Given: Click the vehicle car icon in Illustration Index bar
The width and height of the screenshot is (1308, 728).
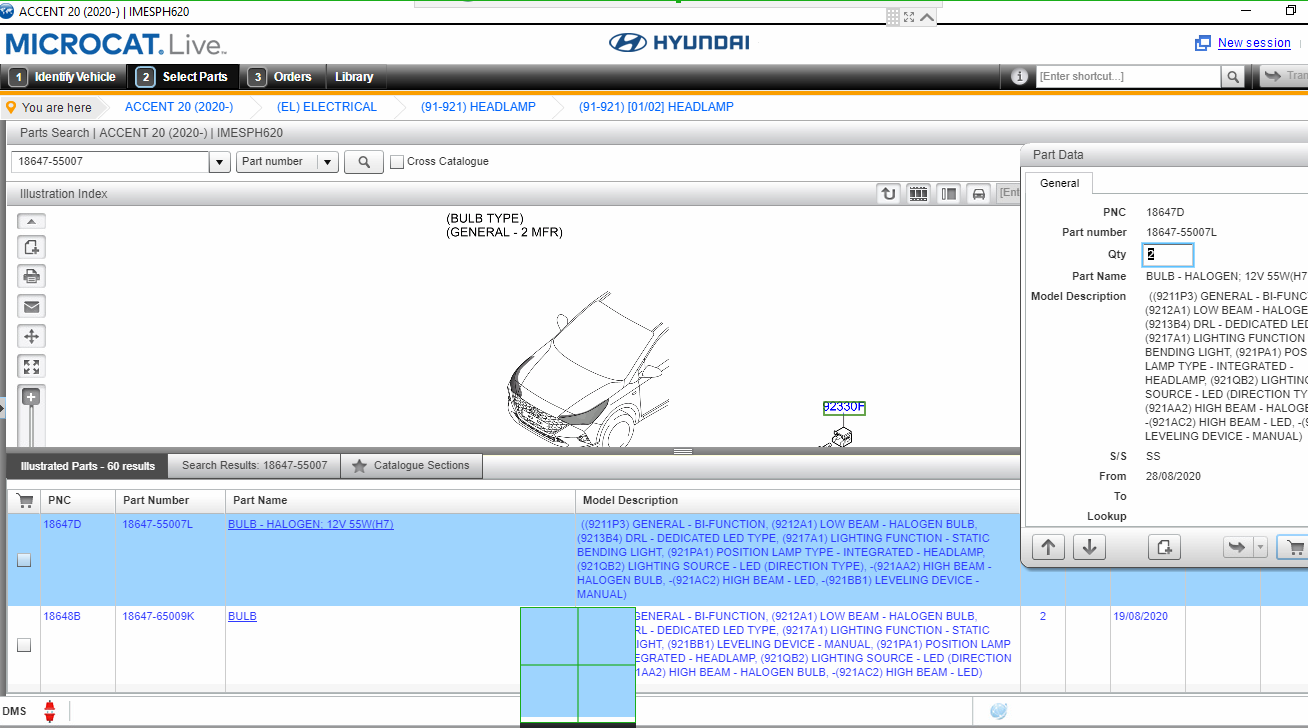Looking at the screenshot, I should [x=979, y=194].
